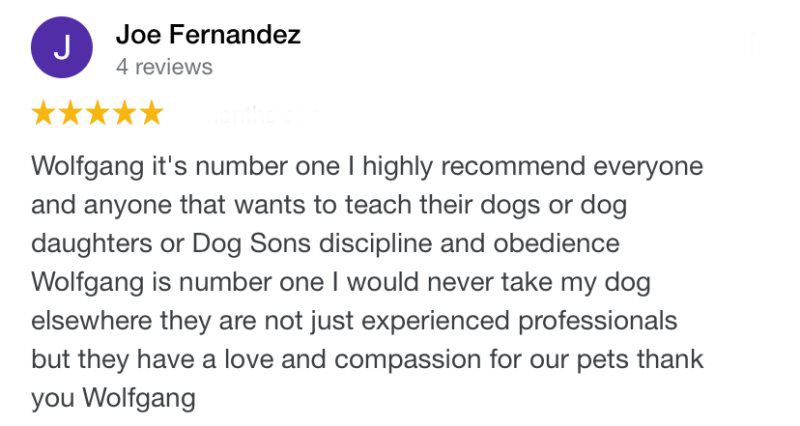
Task: Click the third star in the rating
Action: (x=97, y=113)
